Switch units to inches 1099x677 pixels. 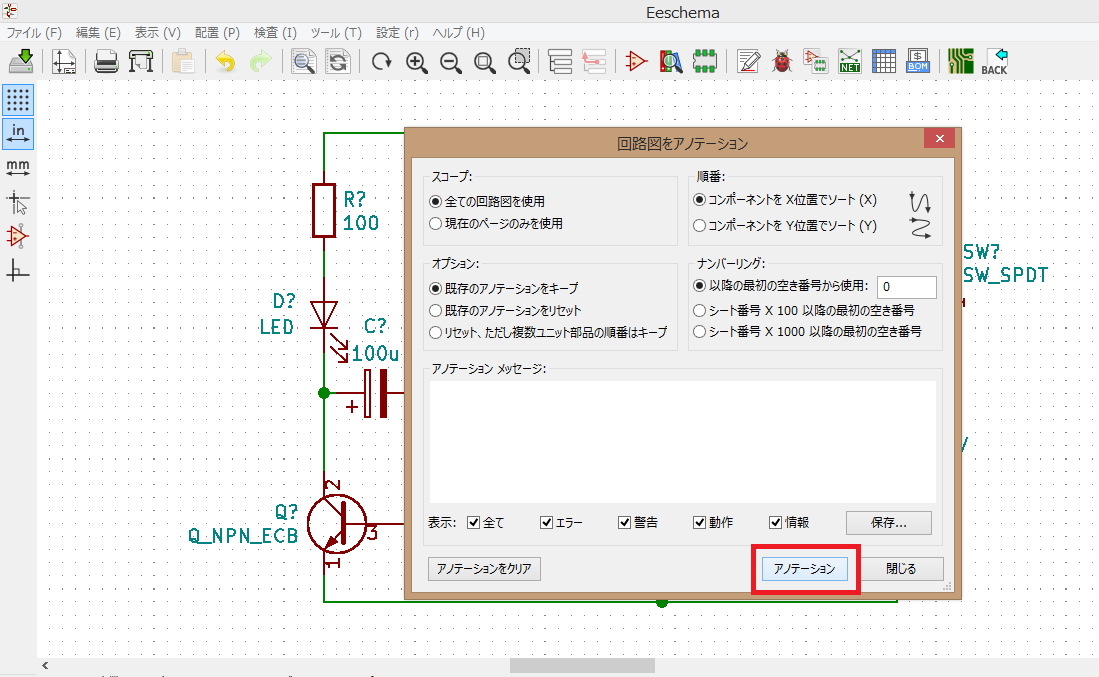click(18, 134)
